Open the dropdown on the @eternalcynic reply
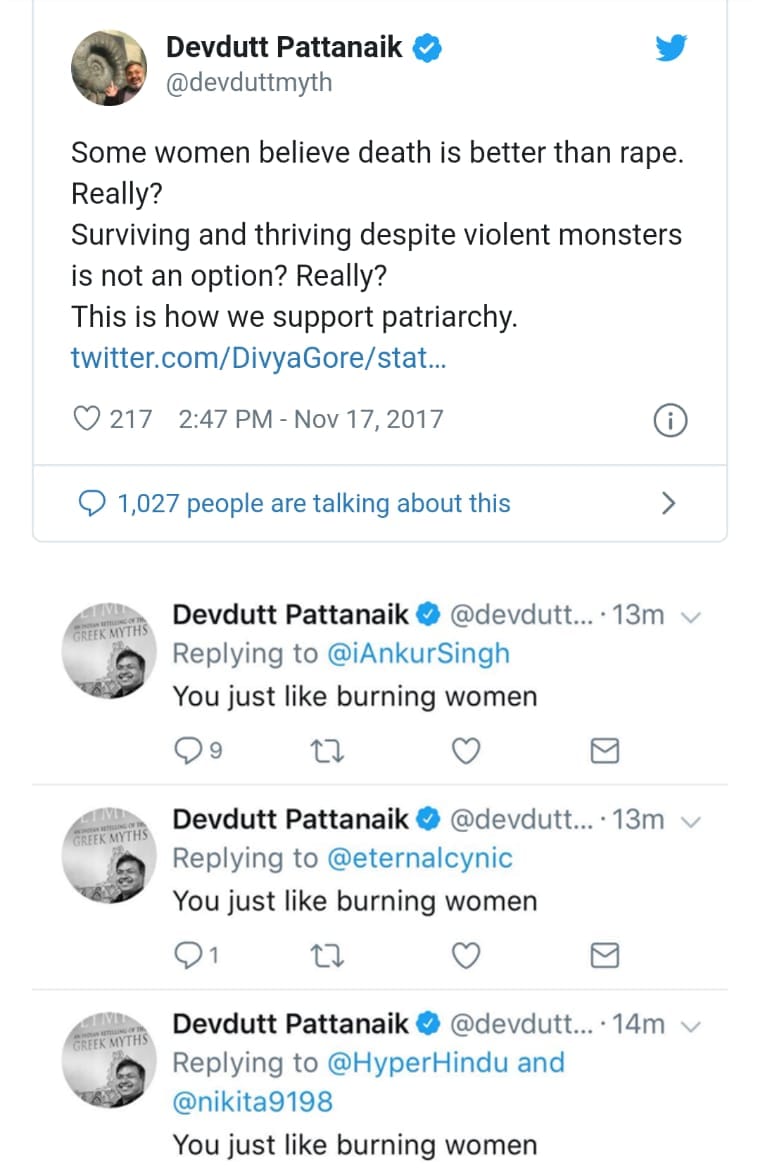The width and height of the screenshot is (760, 1169). tap(689, 821)
